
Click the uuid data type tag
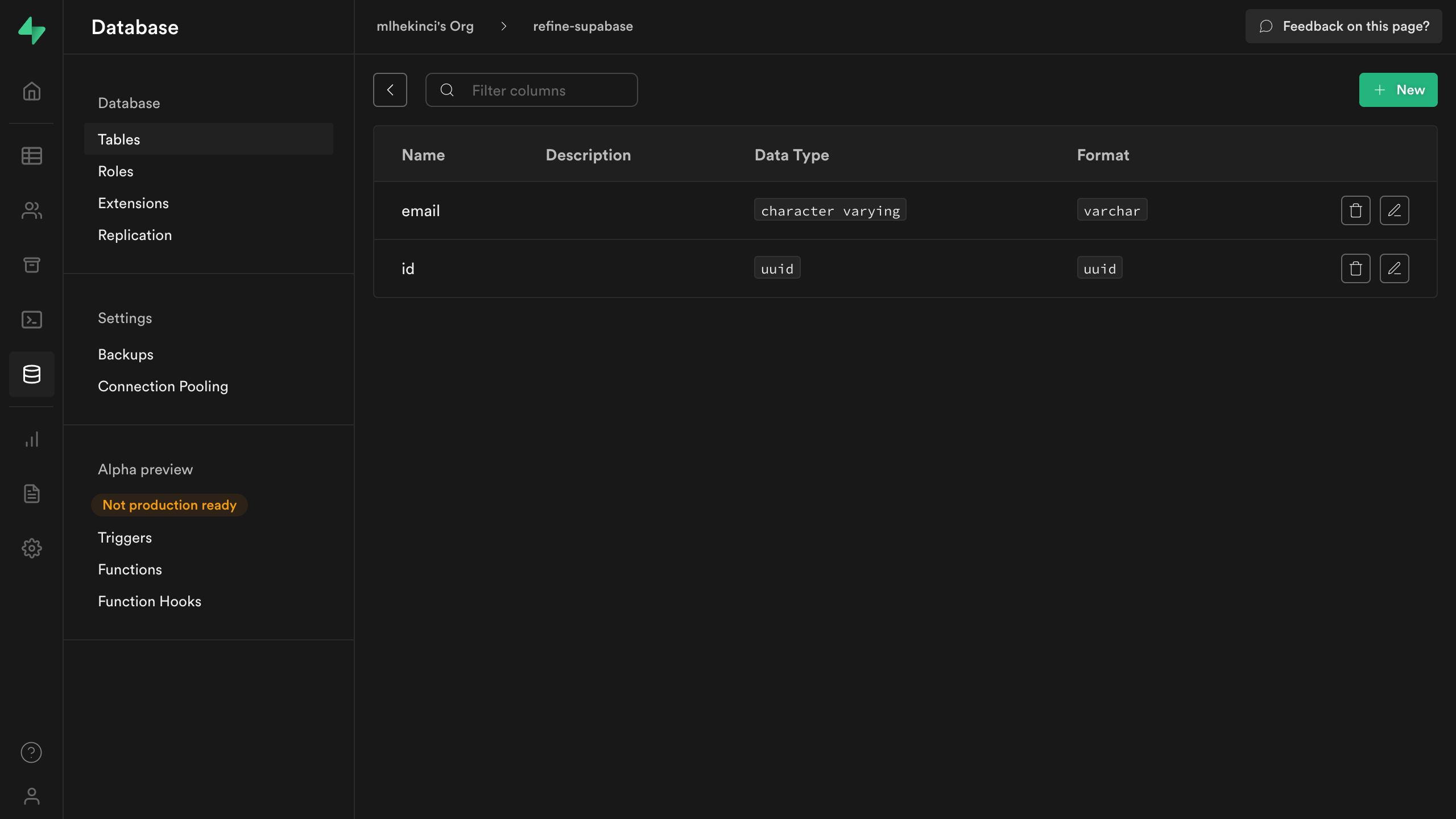pyautogui.click(x=777, y=268)
